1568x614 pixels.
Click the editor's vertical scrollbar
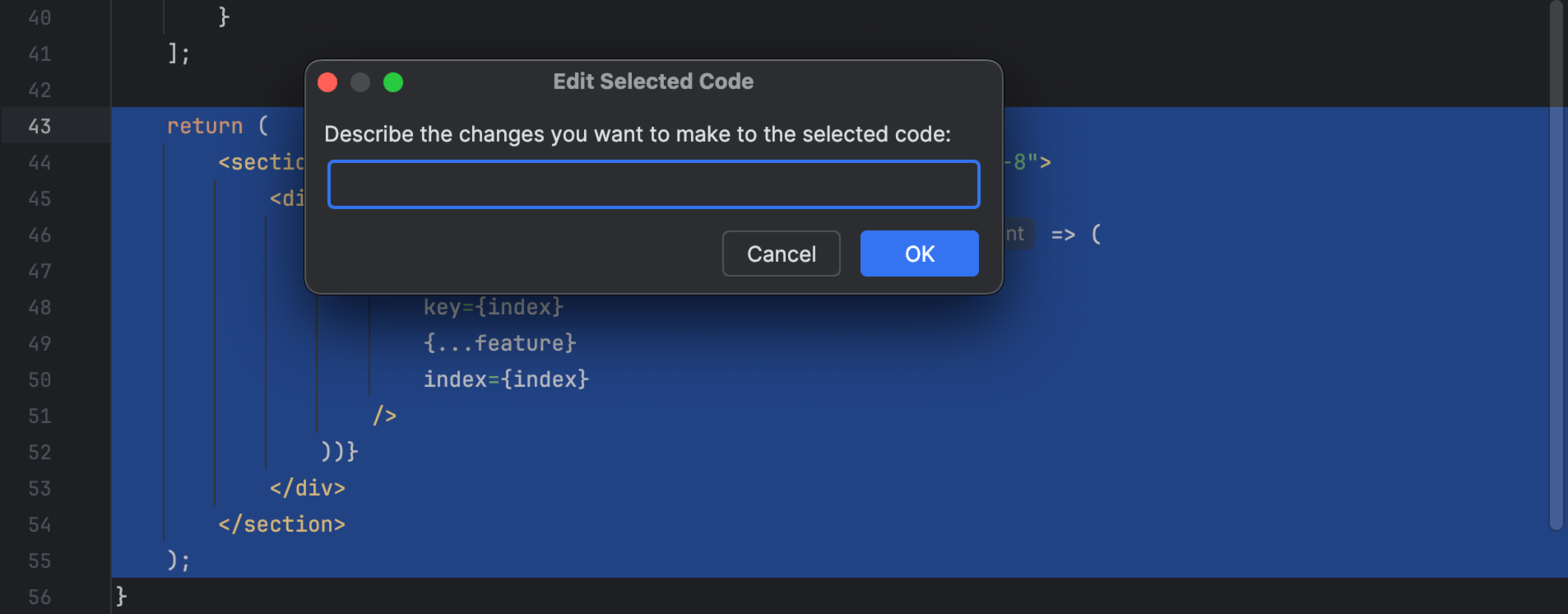coord(1555,300)
